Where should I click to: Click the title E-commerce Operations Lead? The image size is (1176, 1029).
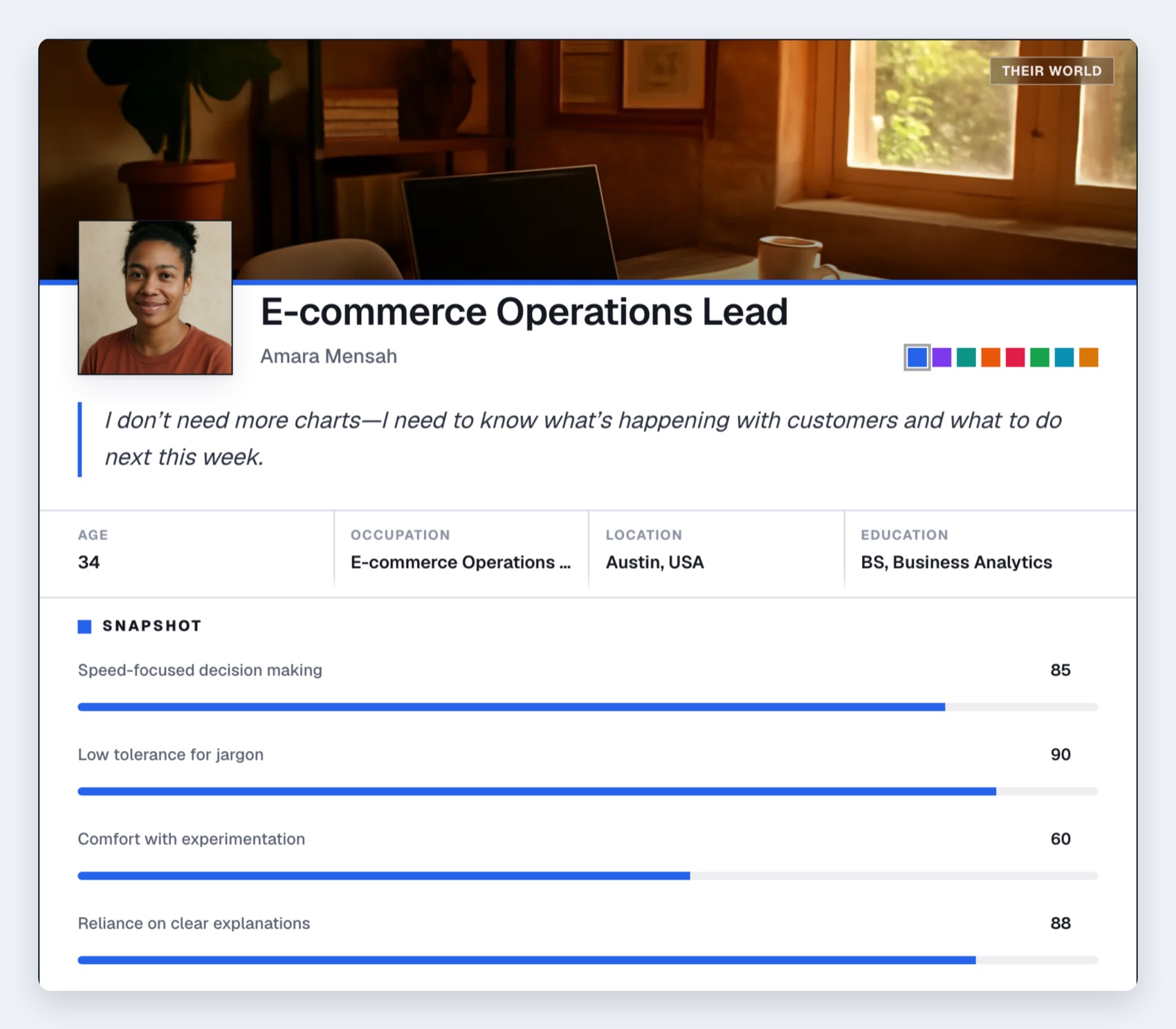(x=524, y=311)
